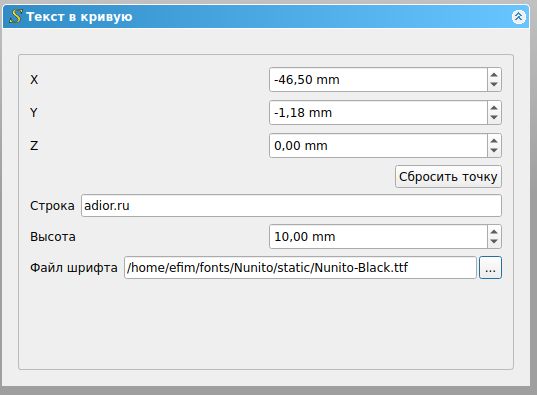The image size is (537, 395).
Task: Increase the X coordinate with the up arrow
Action: pos(494,75)
